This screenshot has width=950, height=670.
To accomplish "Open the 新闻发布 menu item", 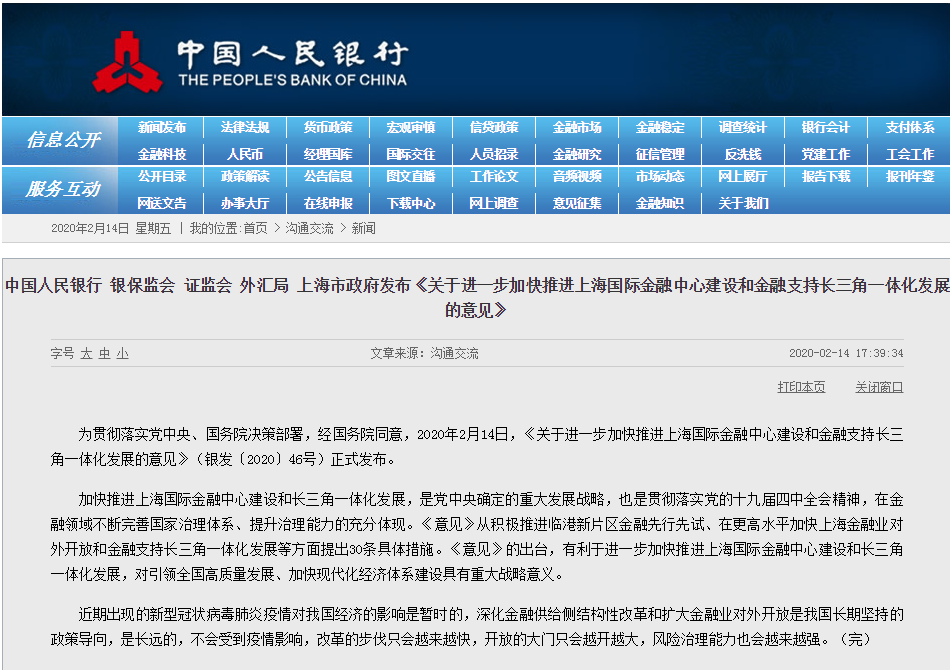I will pos(162,128).
